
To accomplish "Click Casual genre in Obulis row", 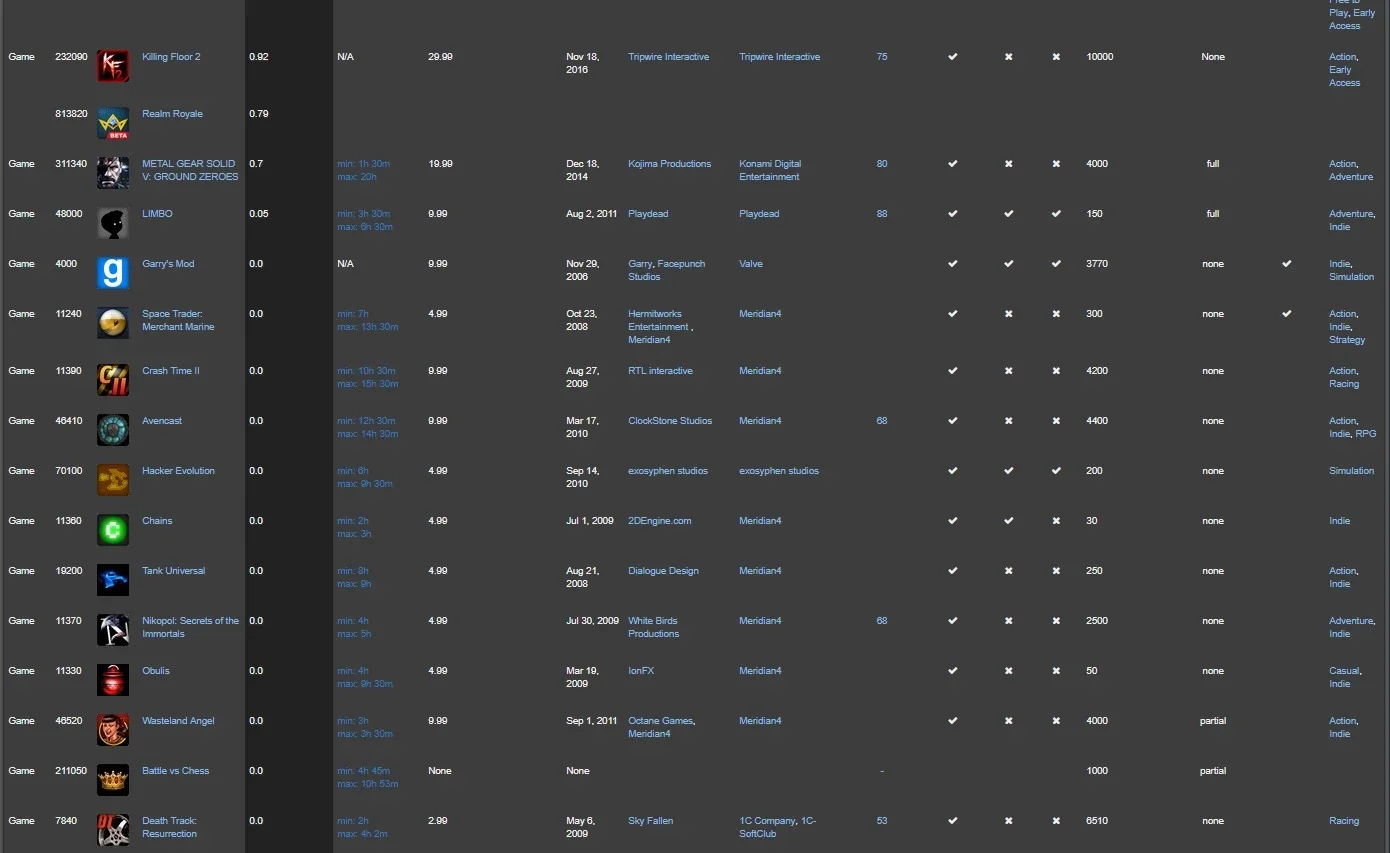I will [x=1344, y=671].
